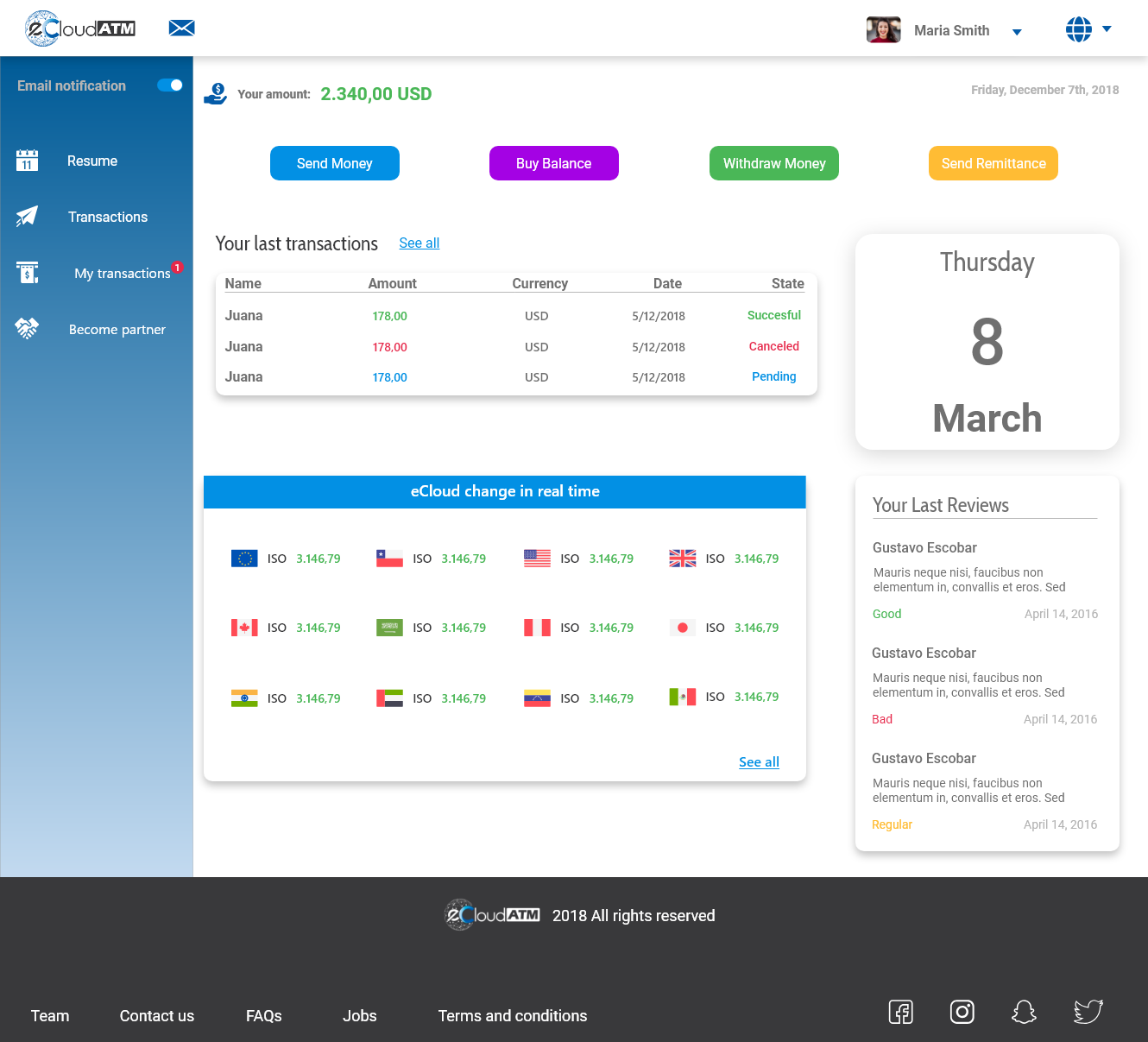The height and width of the screenshot is (1042, 1148).
Task: Click the Venezuela flag icon
Action: pos(537,698)
